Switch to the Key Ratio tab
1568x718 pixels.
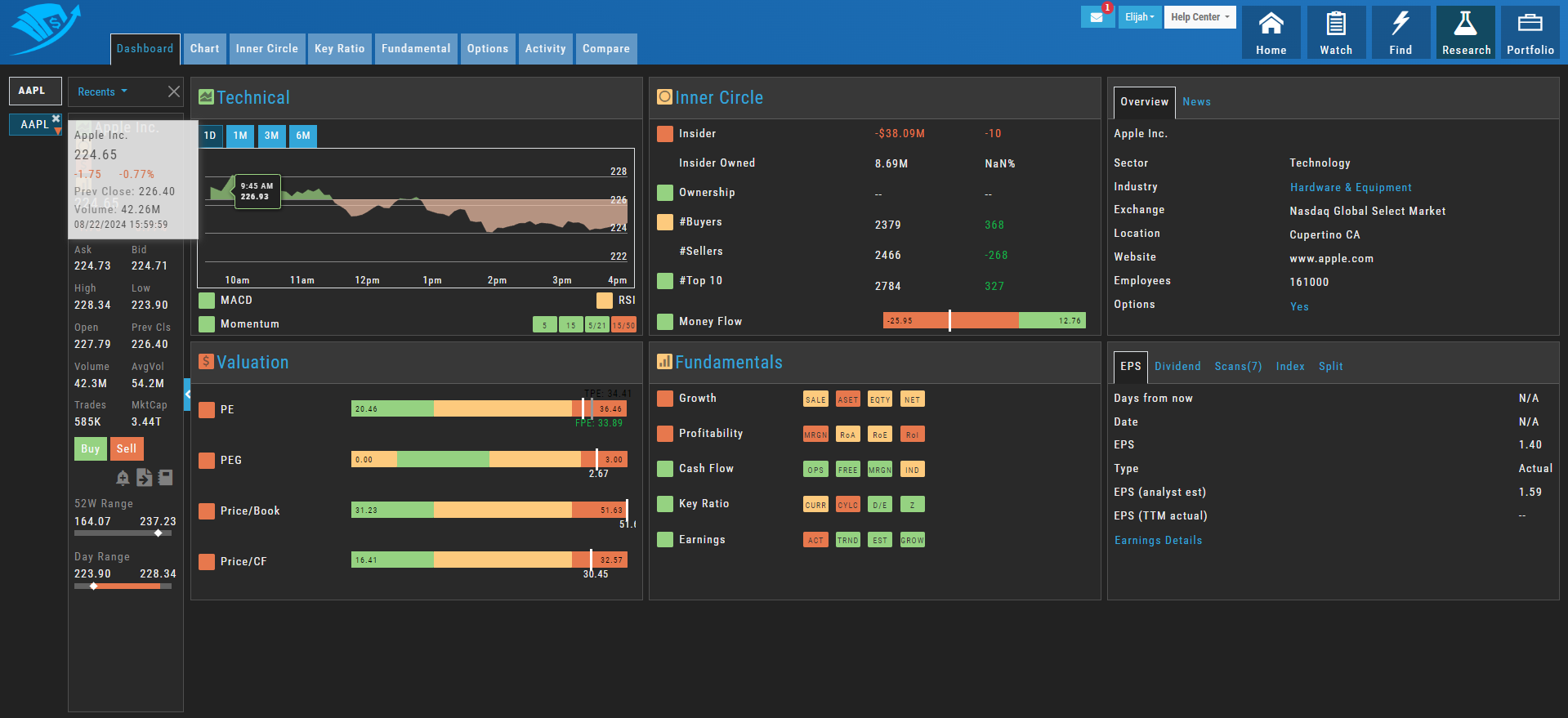pyautogui.click(x=340, y=49)
